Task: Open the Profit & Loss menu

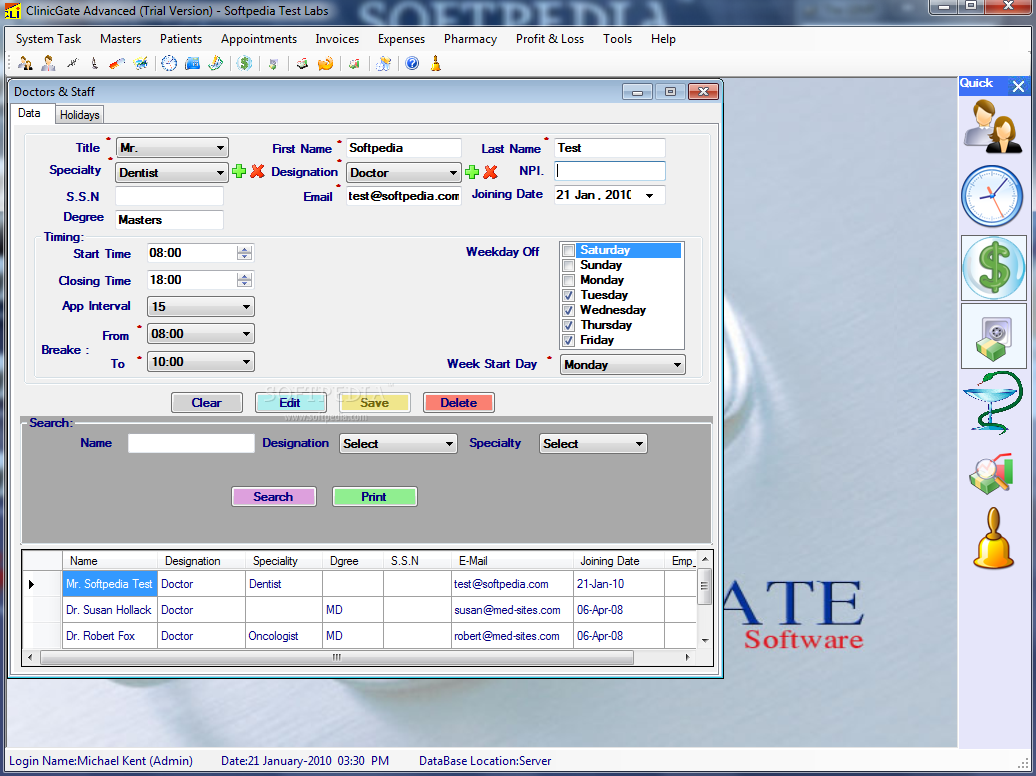Action: pyautogui.click(x=550, y=39)
